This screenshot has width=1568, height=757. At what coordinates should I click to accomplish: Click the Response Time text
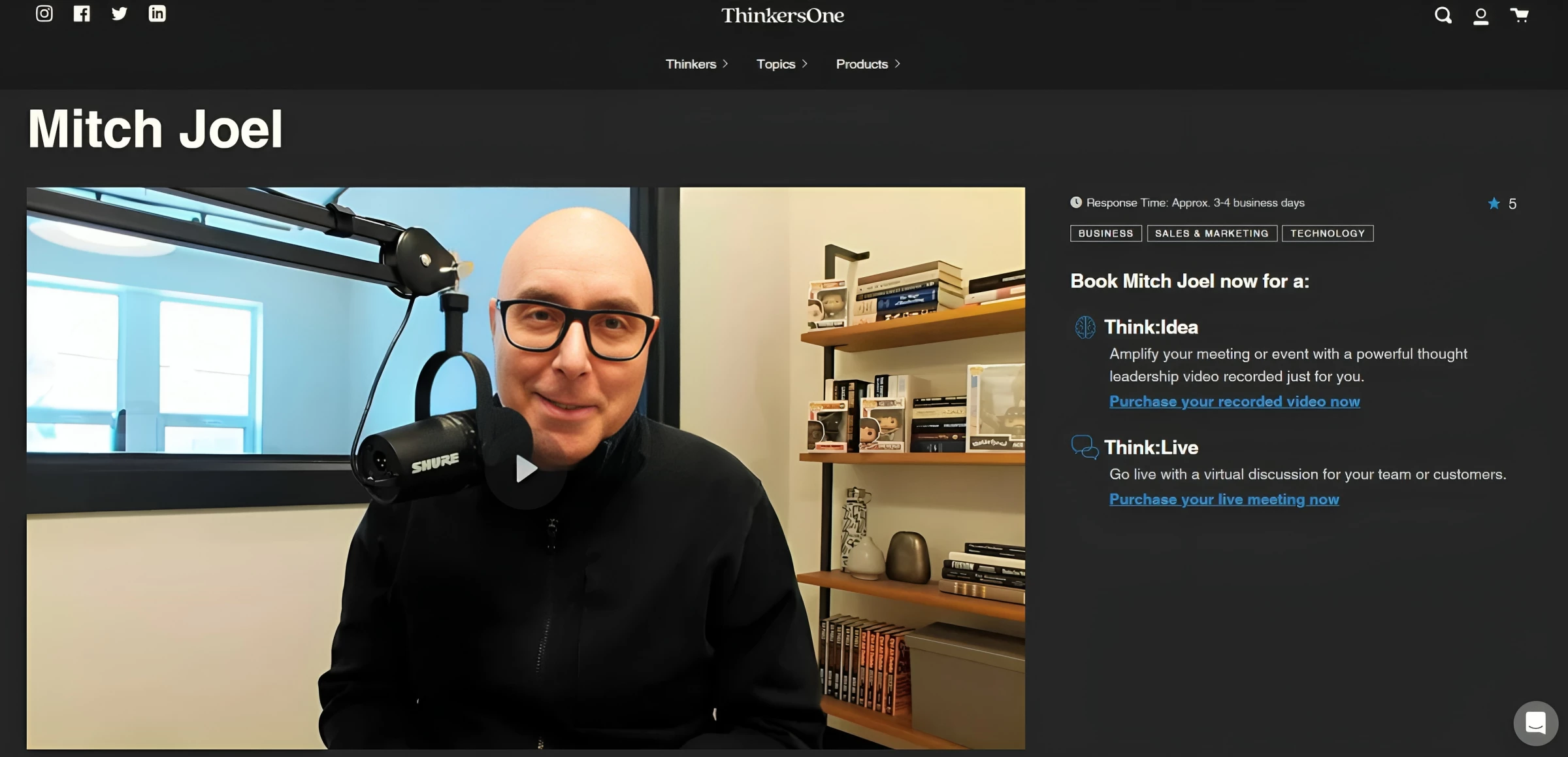click(x=1196, y=203)
